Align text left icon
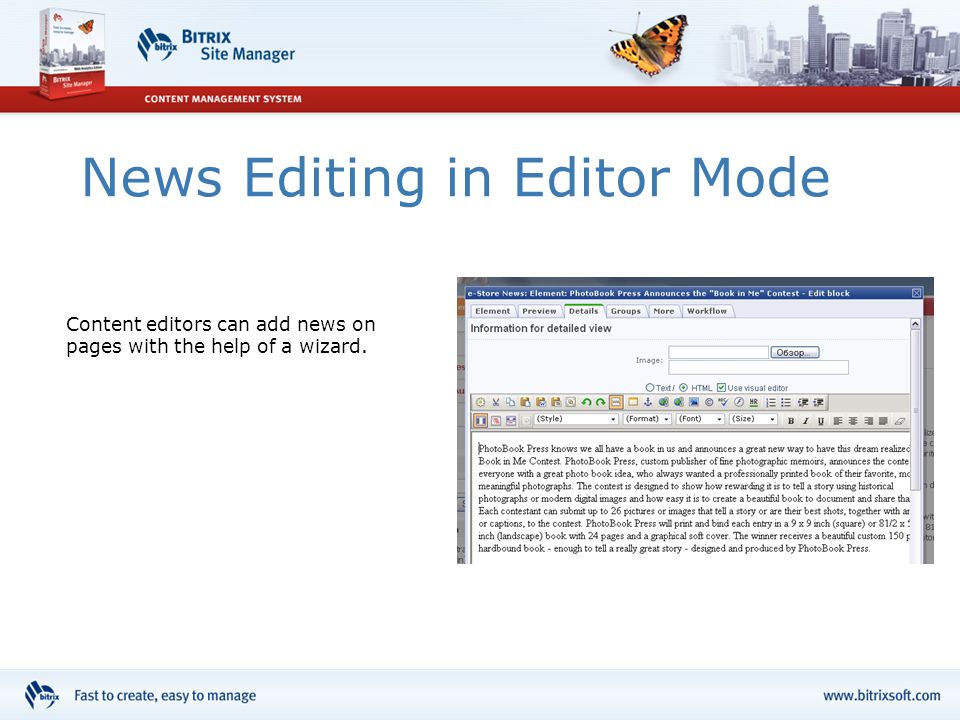The width and height of the screenshot is (960, 720). click(x=838, y=421)
